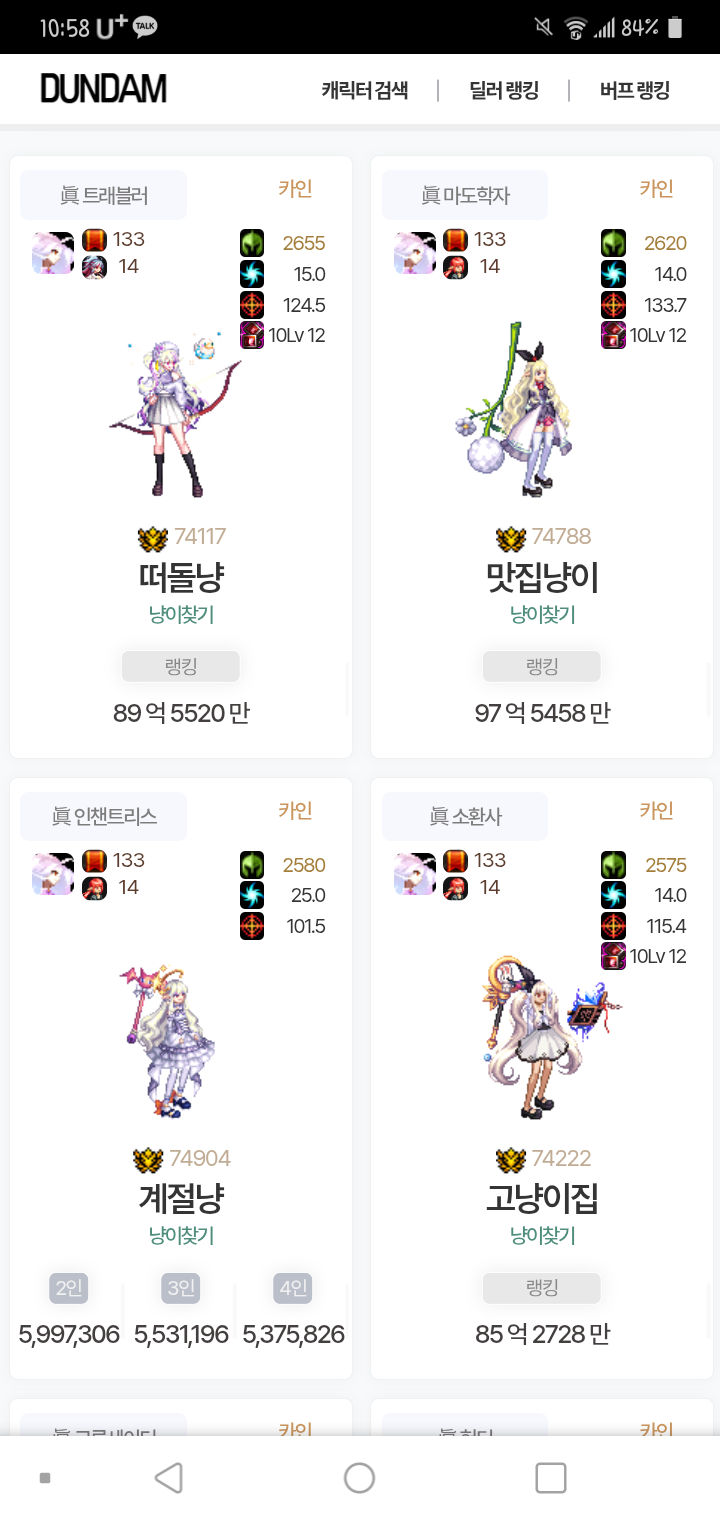Tap the gold crest icon beside 74117
This screenshot has height=1520, width=720.
coord(153,538)
